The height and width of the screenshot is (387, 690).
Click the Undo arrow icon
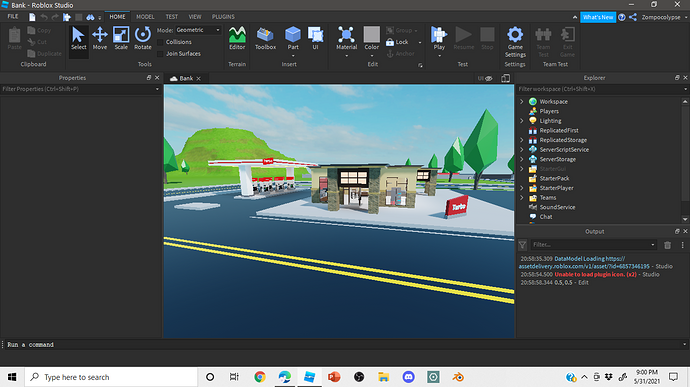coord(44,17)
